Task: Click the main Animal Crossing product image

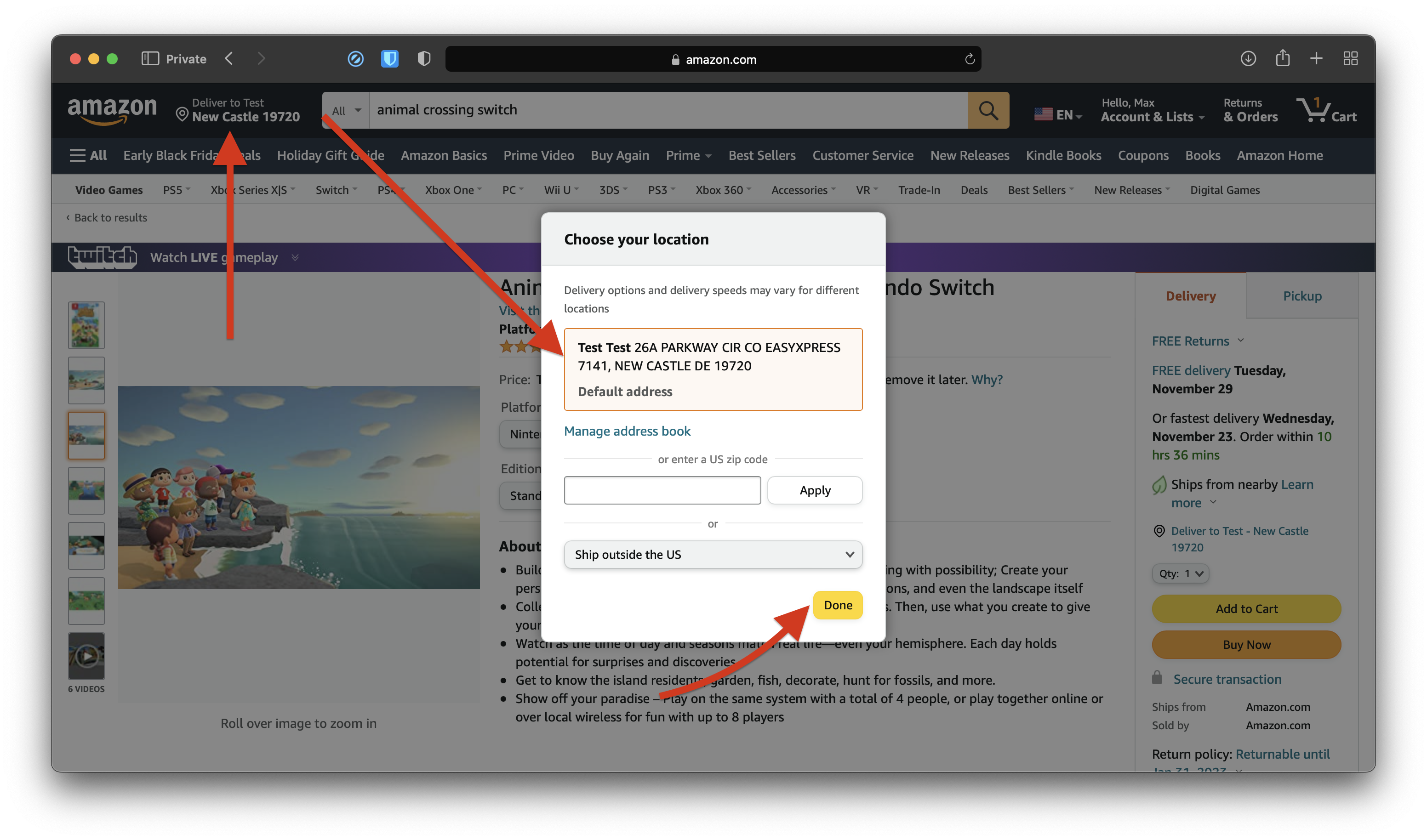Action: point(298,488)
